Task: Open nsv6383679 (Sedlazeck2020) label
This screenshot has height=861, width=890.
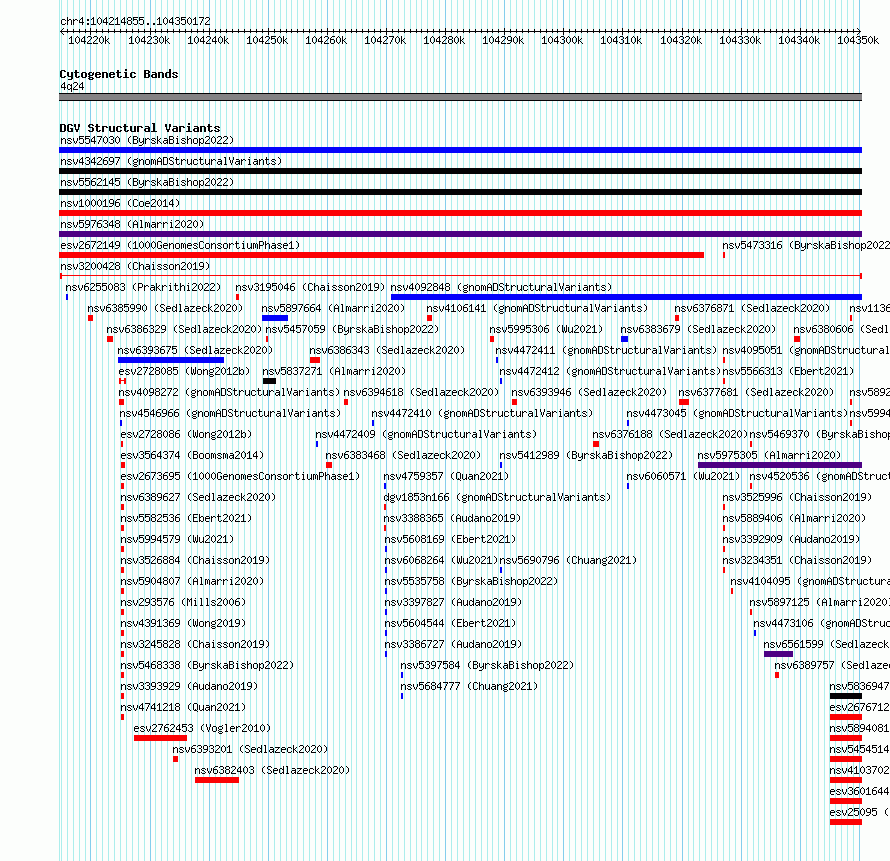Action: click(x=698, y=329)
